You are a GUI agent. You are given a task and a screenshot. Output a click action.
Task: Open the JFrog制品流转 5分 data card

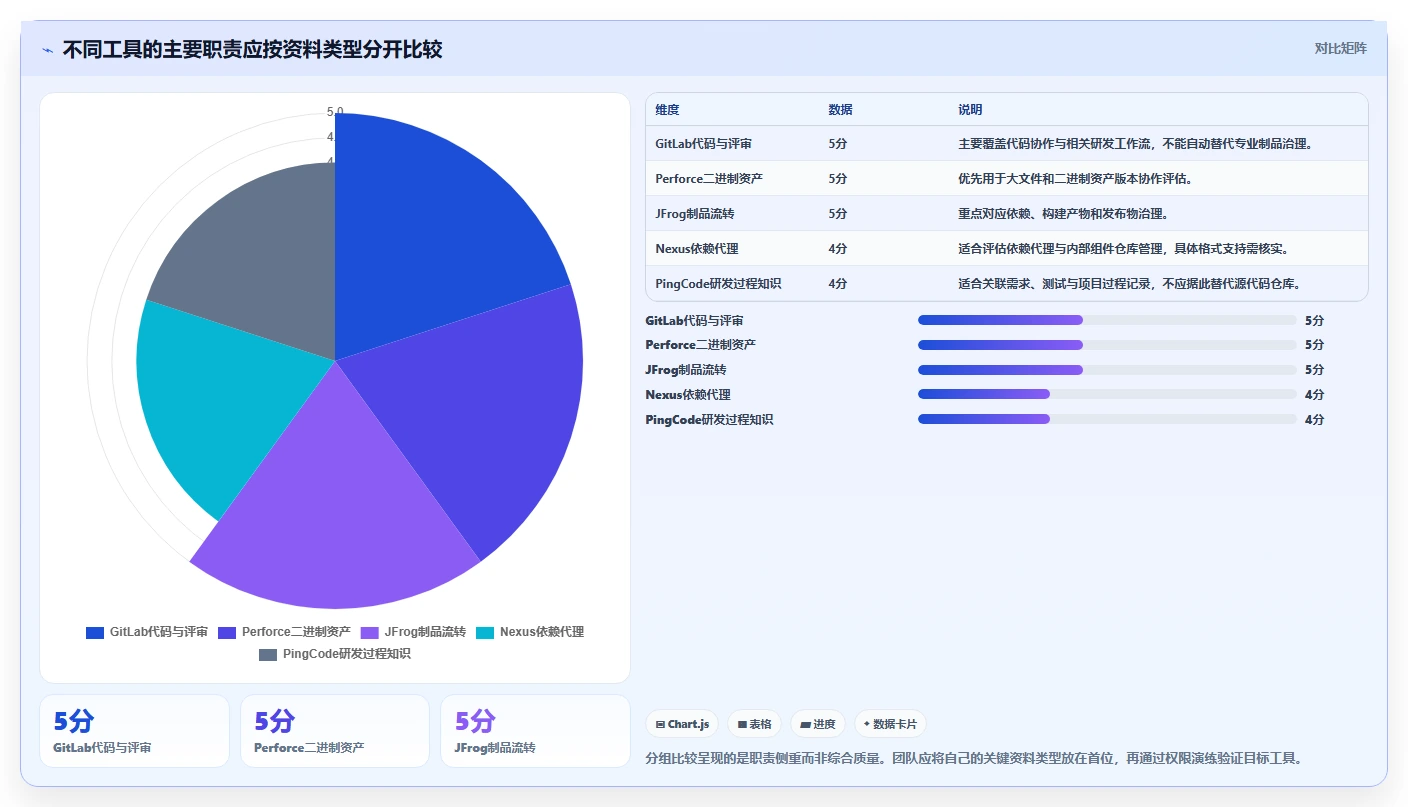[535, 731]
